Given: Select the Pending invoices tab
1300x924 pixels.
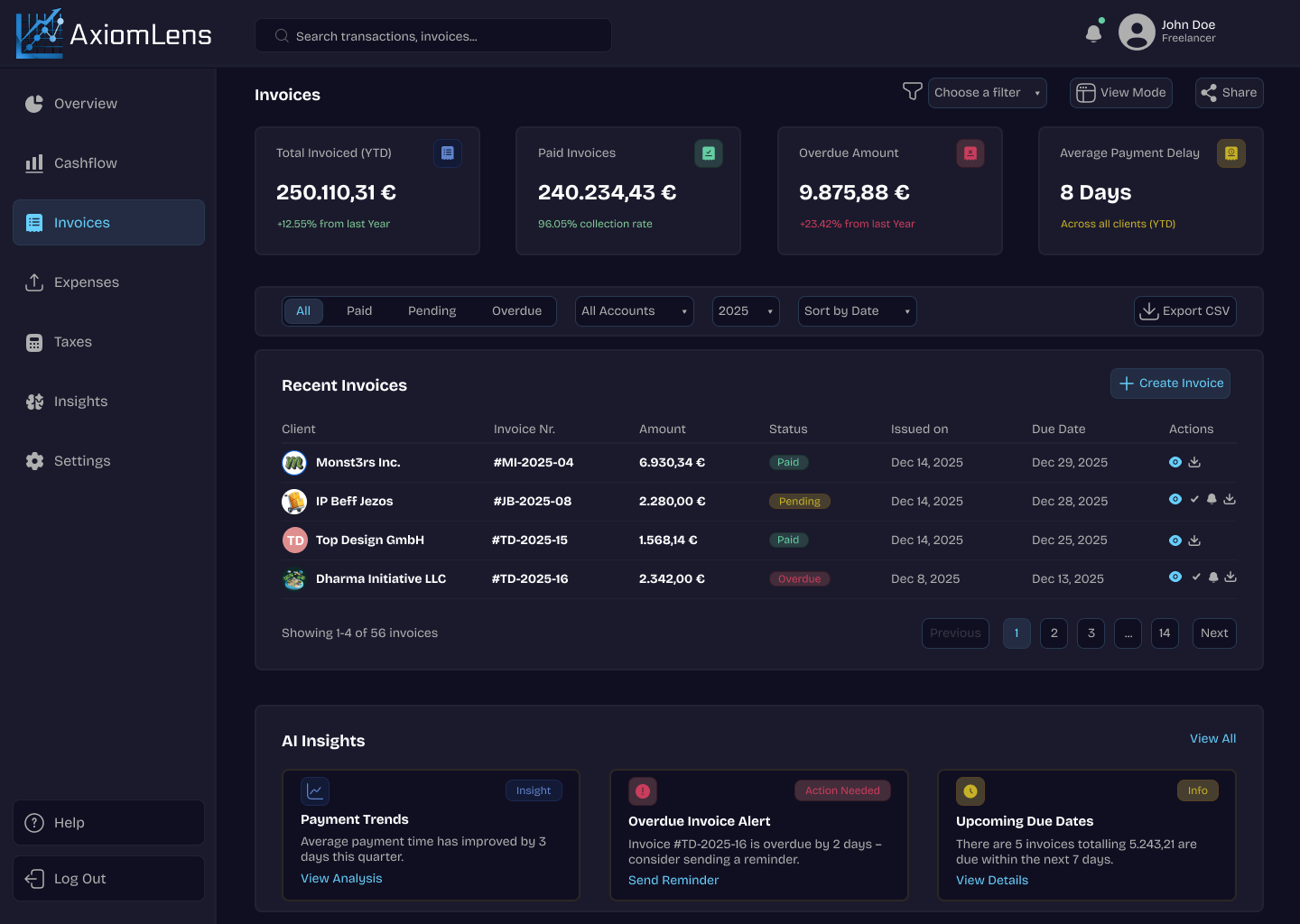Looking at the screenshot, I should point(432,310).
